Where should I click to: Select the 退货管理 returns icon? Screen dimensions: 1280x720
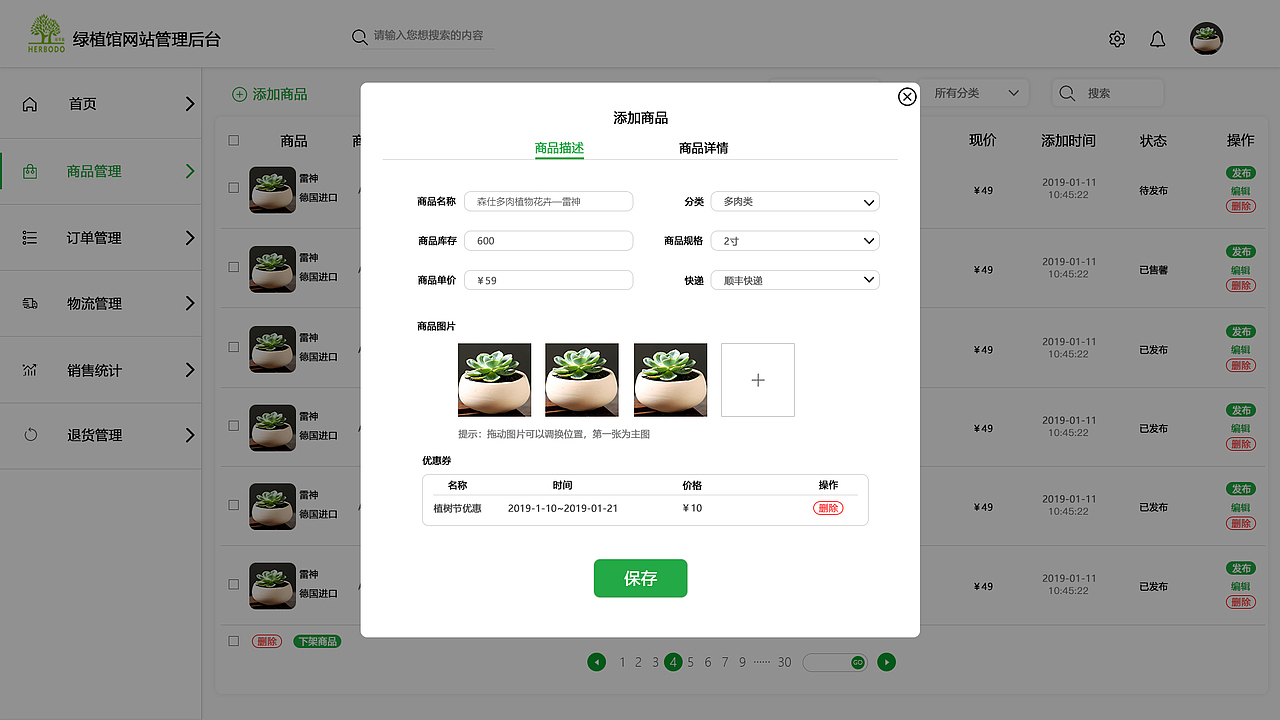pos(29,434)
